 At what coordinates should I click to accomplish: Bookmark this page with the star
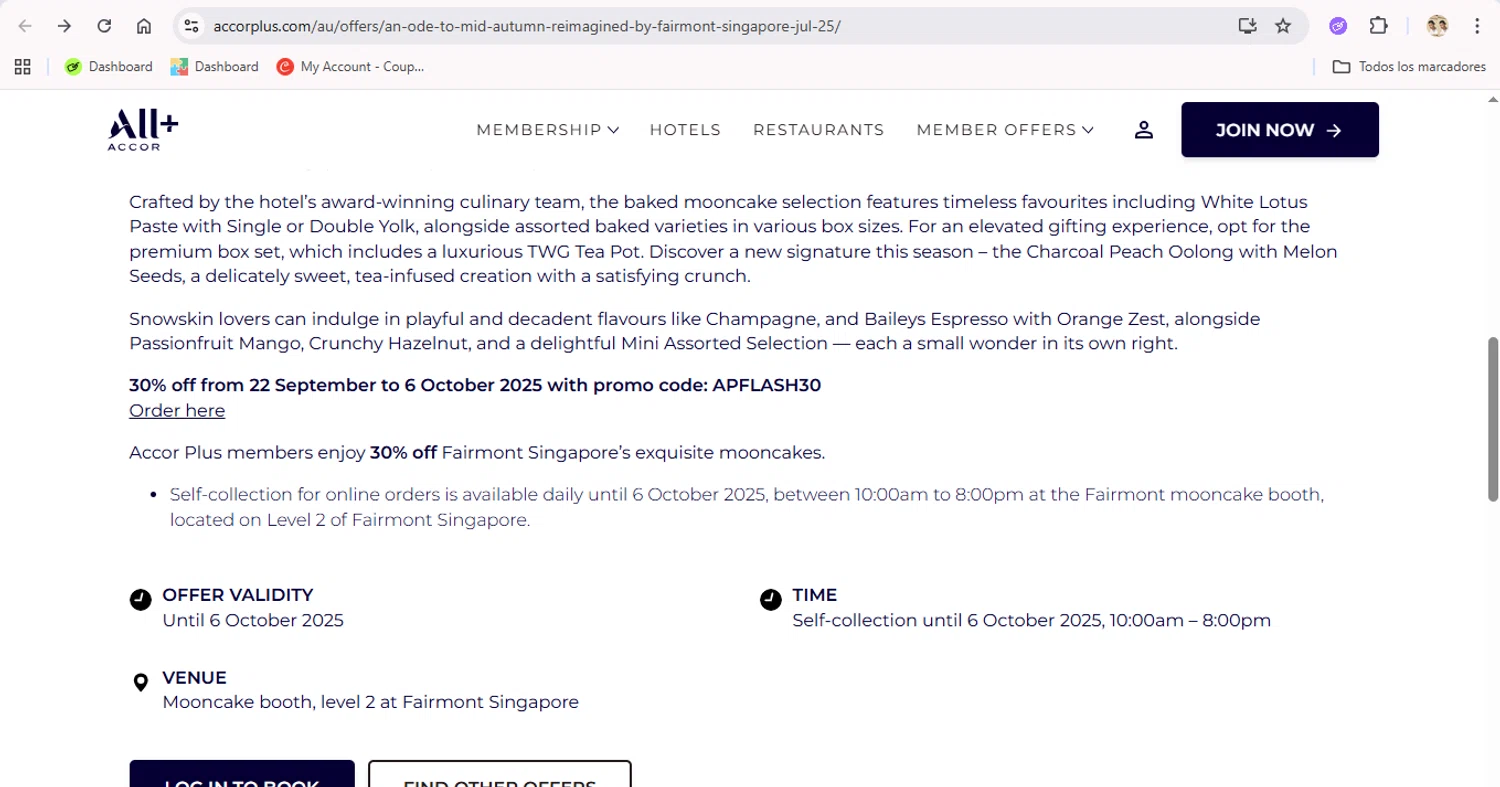(x=1283, y=26)
